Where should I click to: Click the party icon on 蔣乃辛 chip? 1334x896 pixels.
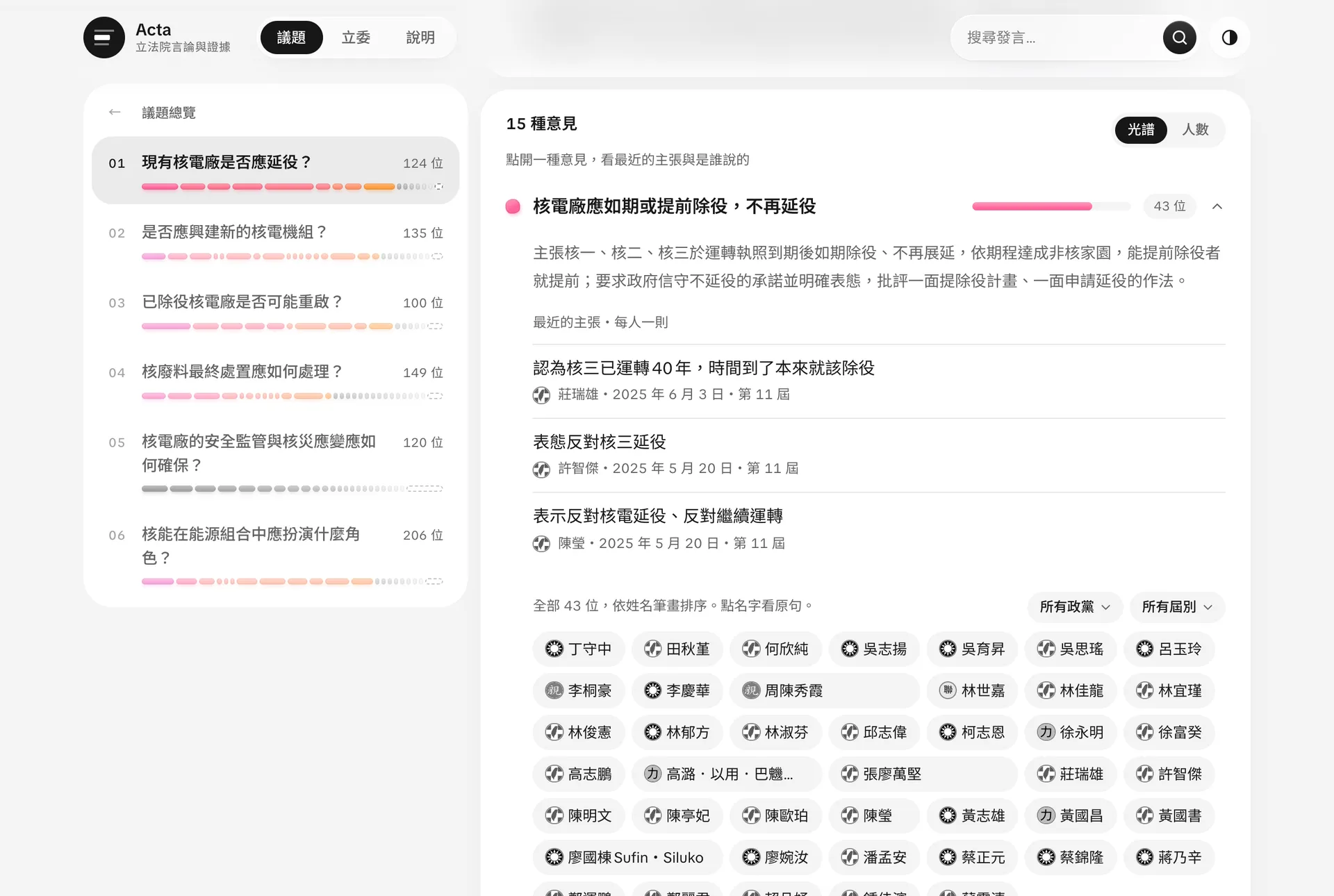(x=1144, y=857)
